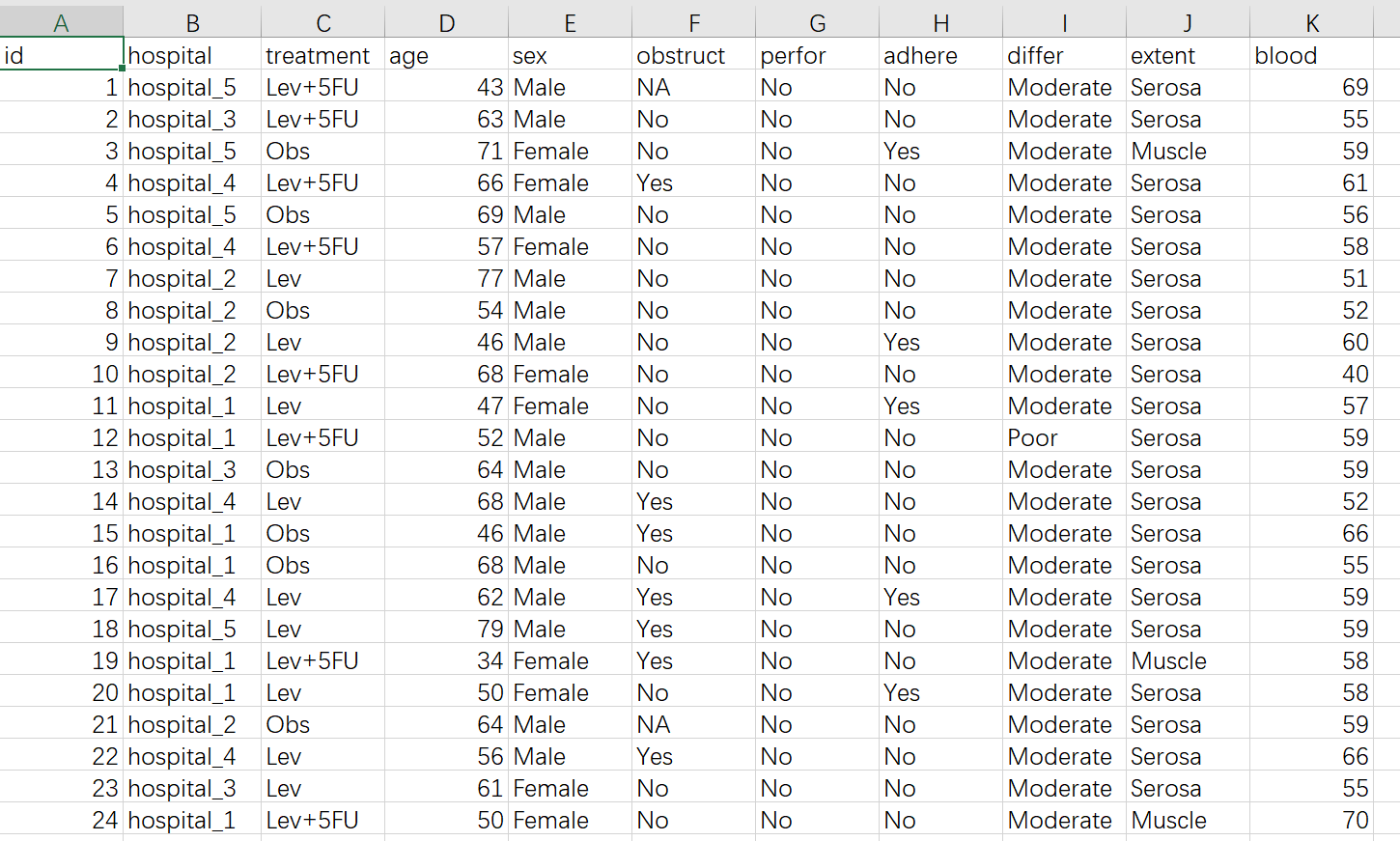Screen dimensions: 1400x841
Task: Click the 'hospital' header cell
Action: 191,55
